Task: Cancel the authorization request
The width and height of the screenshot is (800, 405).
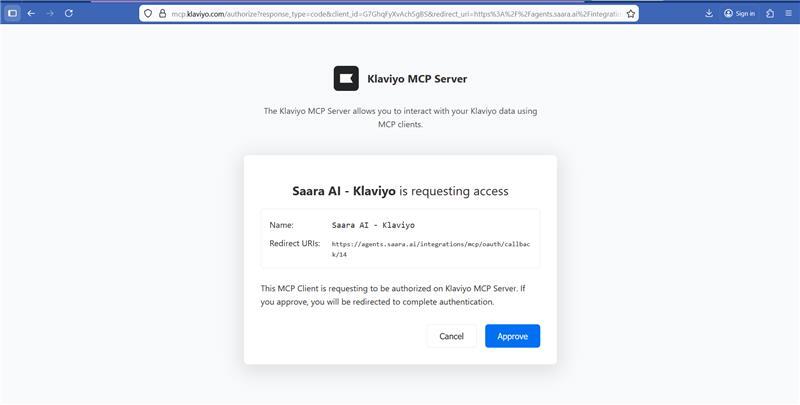Action: (x=451, y=336)
